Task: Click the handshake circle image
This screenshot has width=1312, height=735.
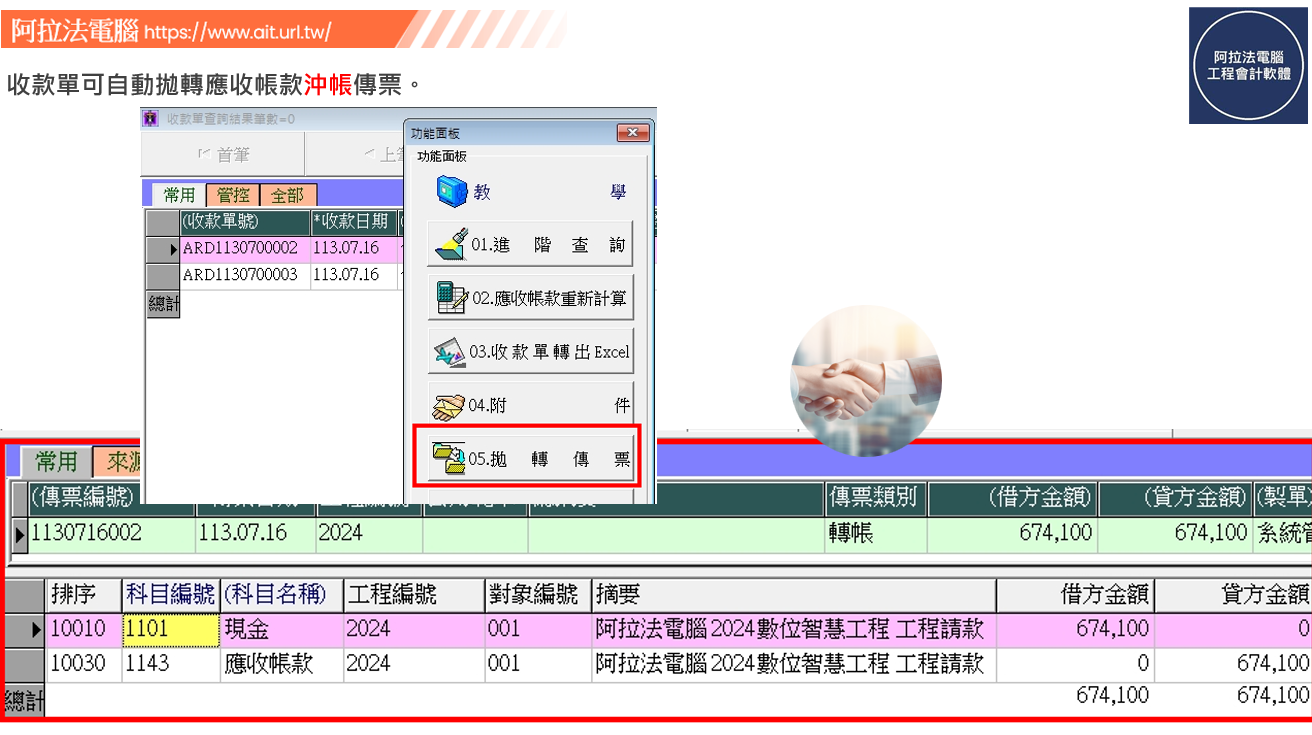Action: (866, 381)
